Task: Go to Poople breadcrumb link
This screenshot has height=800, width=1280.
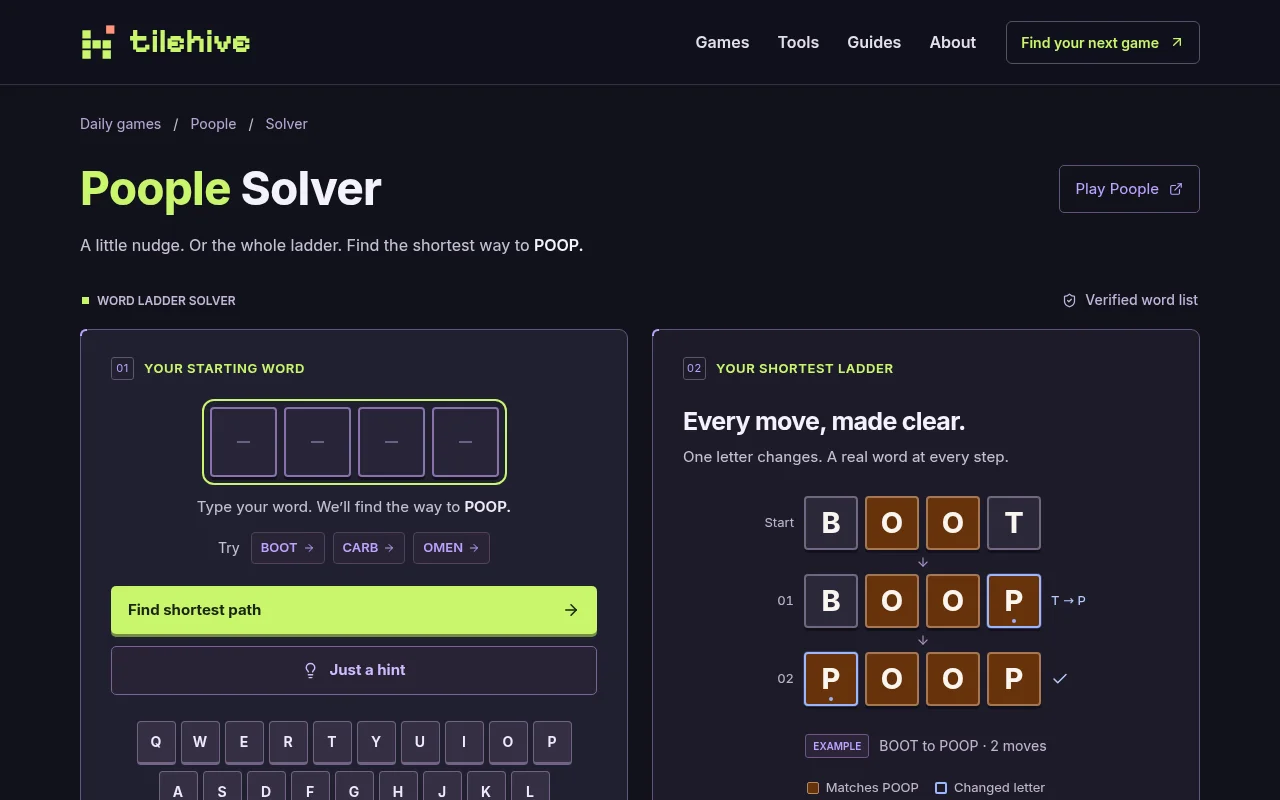Action: click(213, 124)
